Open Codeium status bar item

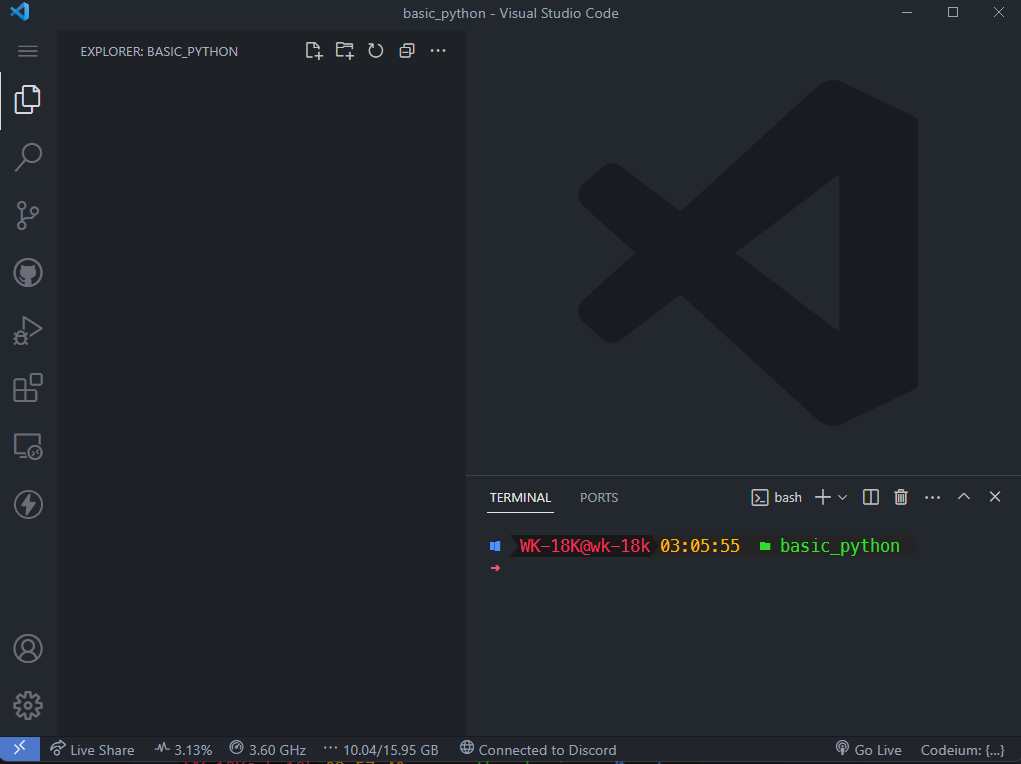(x=962, y=750)
